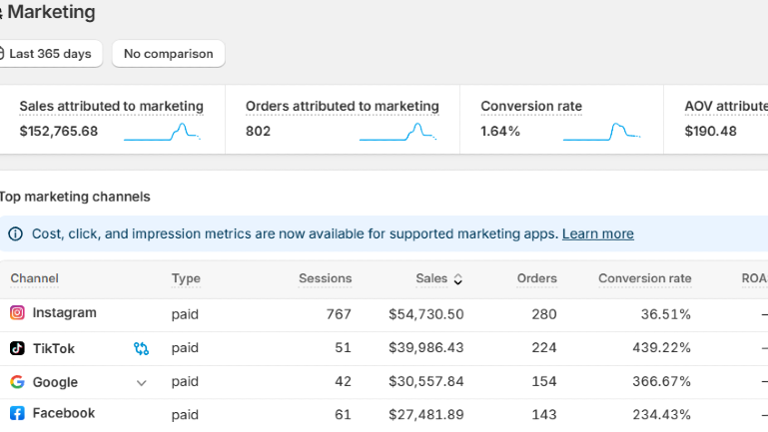Open the Last 365 days date picker
The image size is (768, 432).
click(x=49, y=54)
